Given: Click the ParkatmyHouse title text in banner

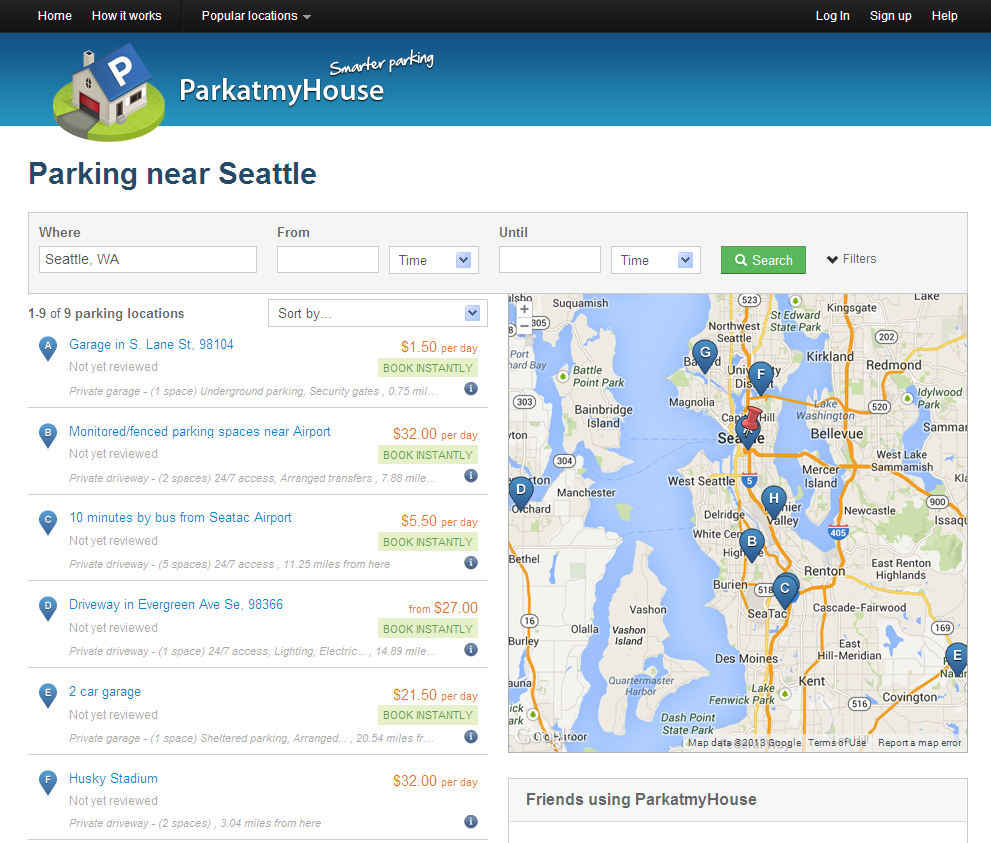Looking at the screenshot, I should [281, 90].
